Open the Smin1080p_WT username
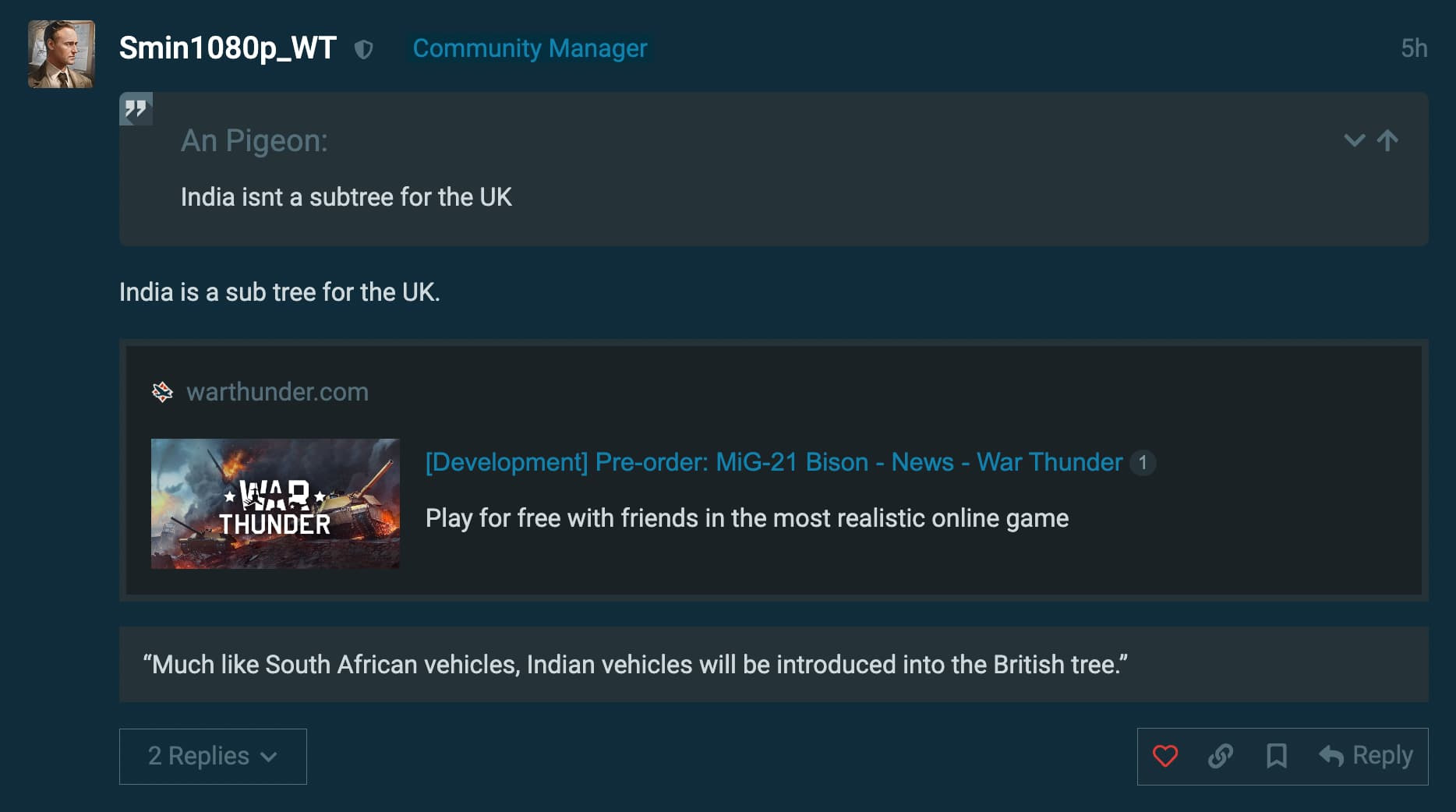The image size is (1456, 812). point(228,48)
